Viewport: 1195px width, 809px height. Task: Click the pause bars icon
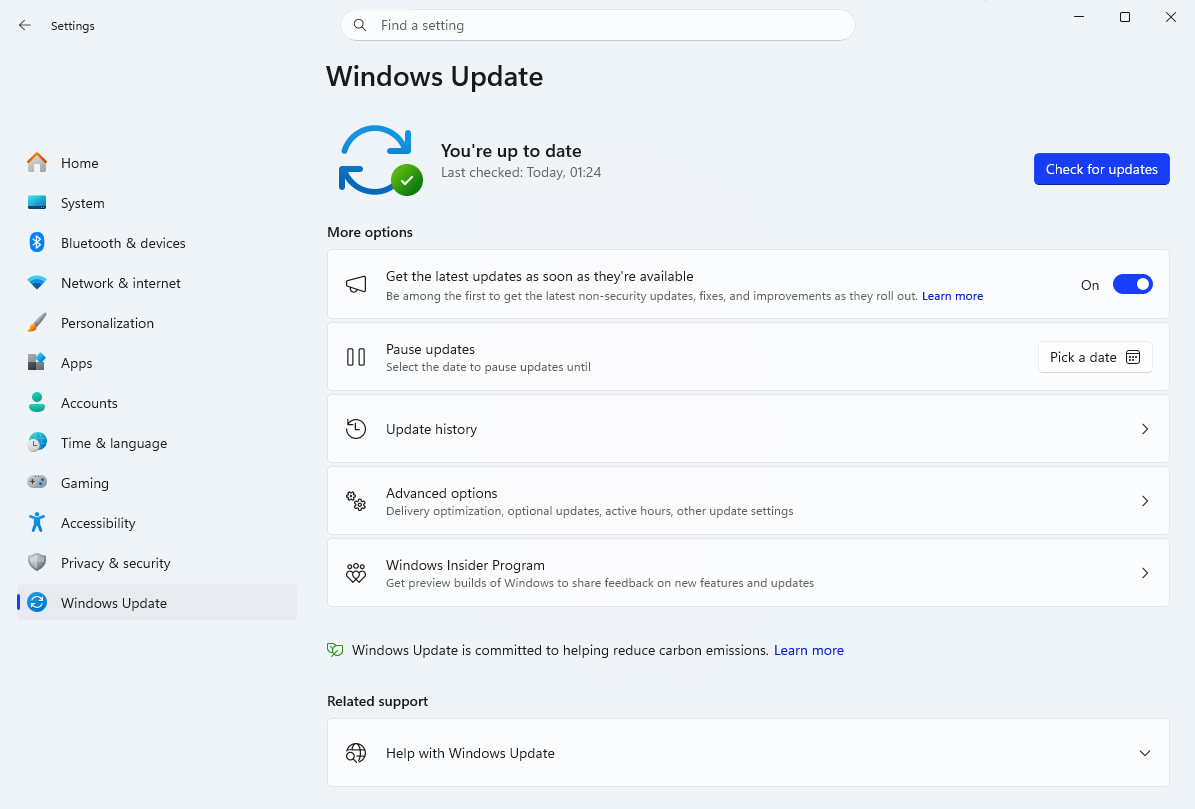pyautogui.click(x=356, y=357)
